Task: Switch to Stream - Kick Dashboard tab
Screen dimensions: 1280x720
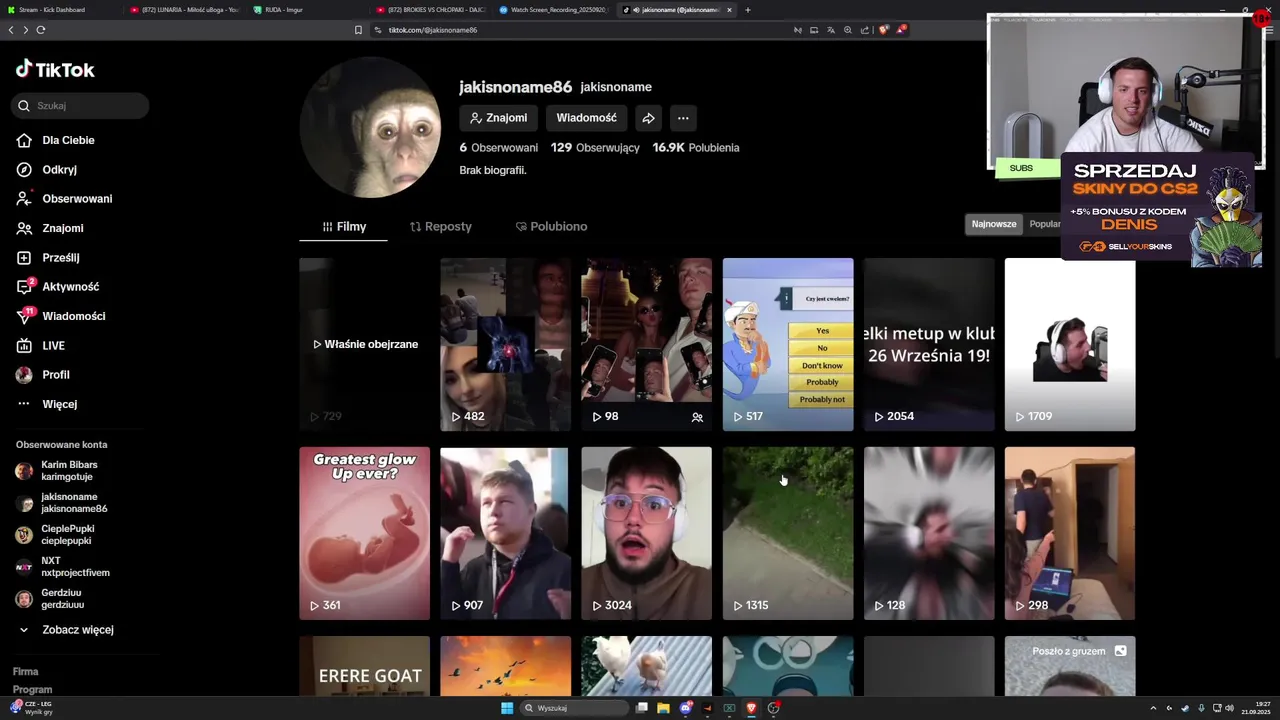Action: 60,10
